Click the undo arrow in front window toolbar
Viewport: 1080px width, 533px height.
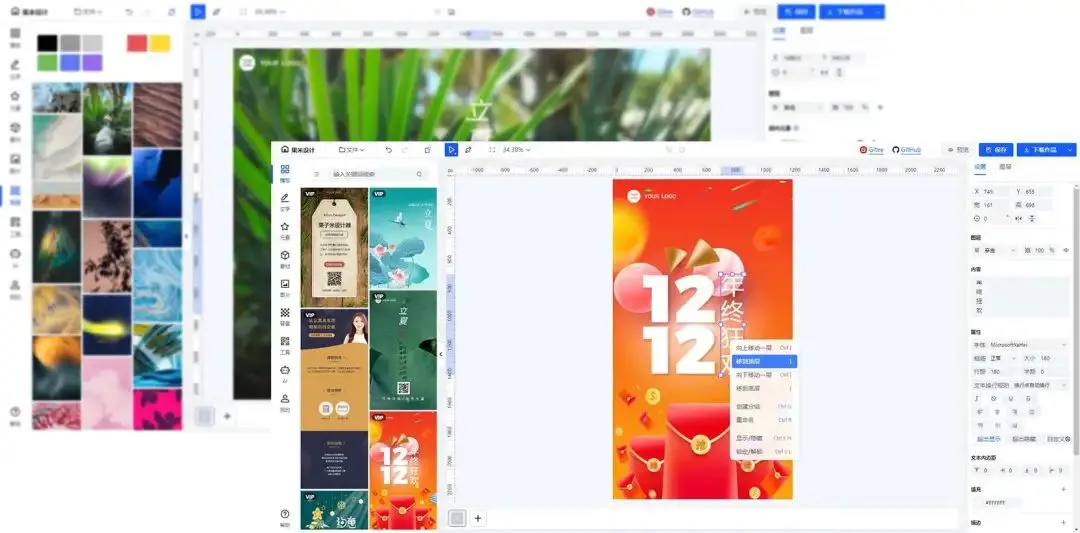pyautogui.click(x=388, y=149)
